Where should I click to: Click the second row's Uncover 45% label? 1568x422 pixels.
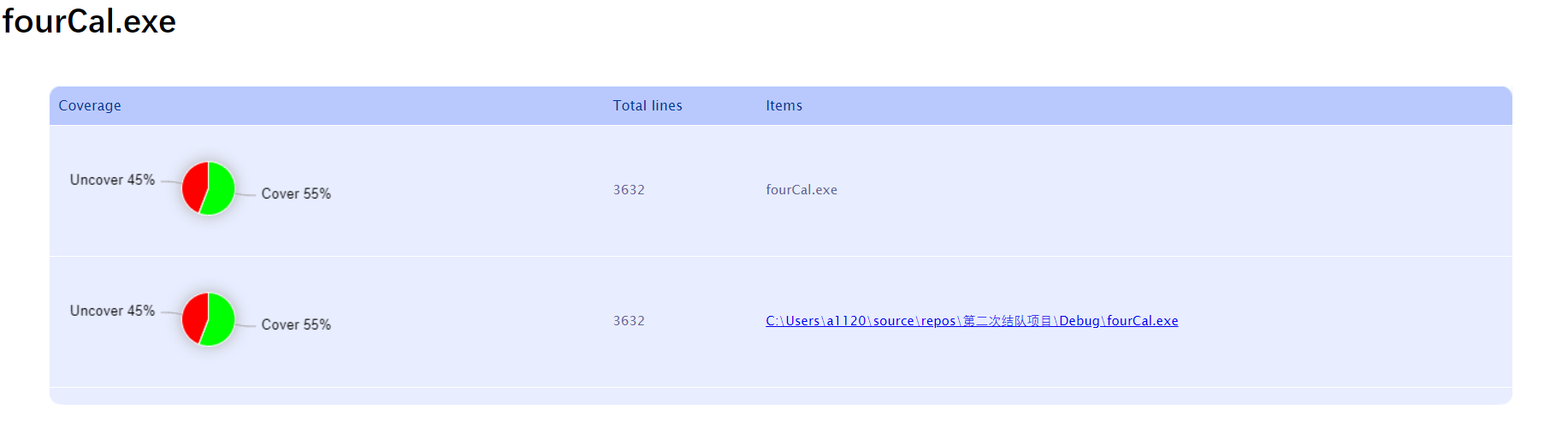[112, 311]
